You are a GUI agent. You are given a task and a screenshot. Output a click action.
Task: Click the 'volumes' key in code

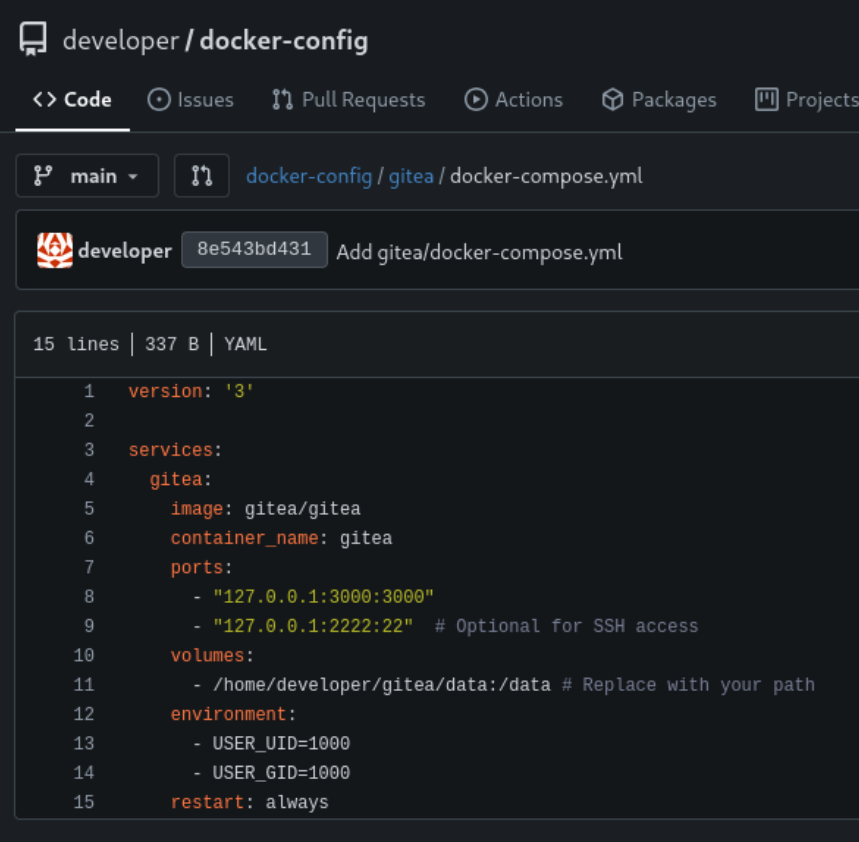207,656
